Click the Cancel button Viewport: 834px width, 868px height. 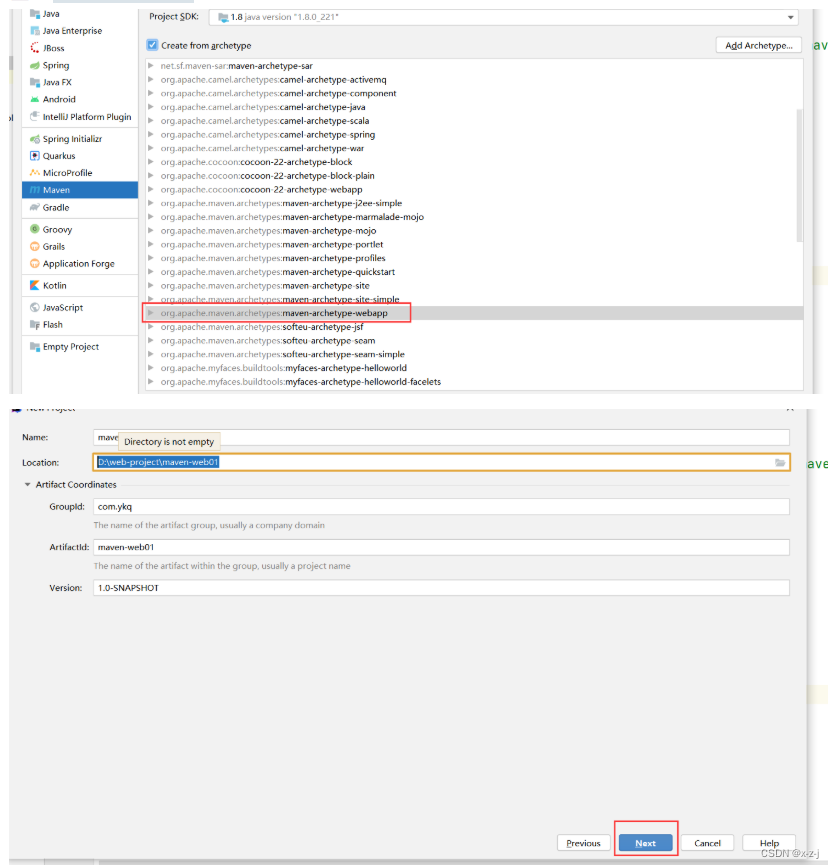[707, 843]
